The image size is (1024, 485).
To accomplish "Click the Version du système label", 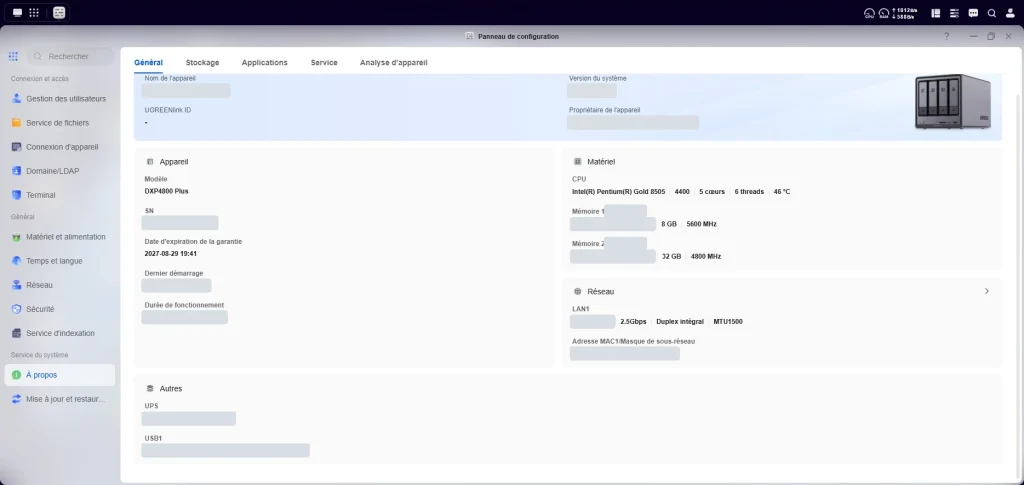I will [x=598, y=78].
